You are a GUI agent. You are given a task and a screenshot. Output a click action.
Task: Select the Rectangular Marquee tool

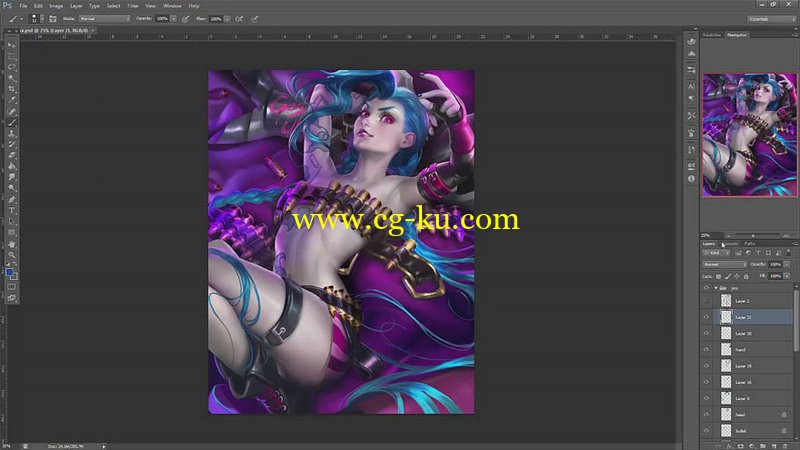coord(11,57)
